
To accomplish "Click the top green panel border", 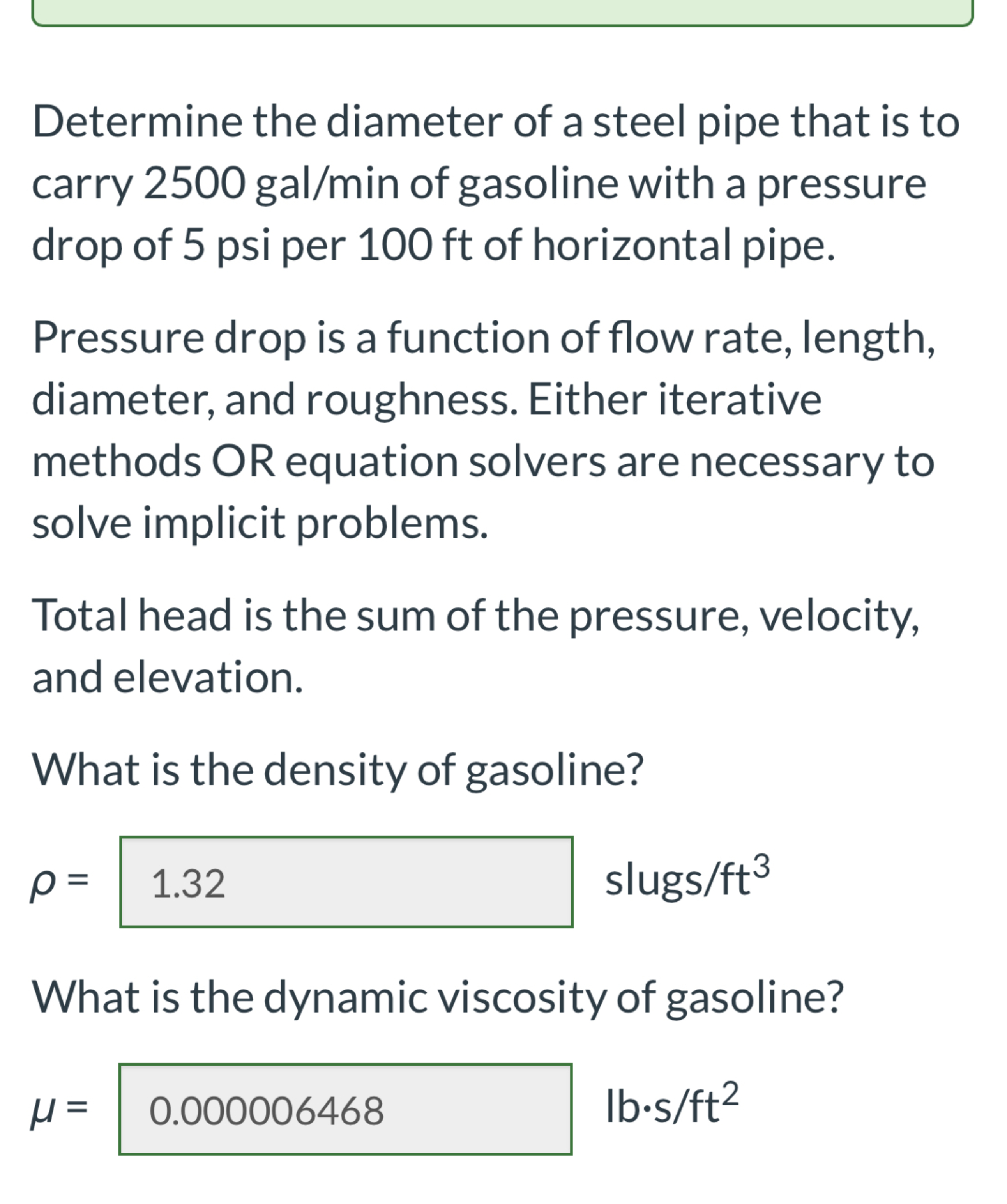I will point(503,24).
